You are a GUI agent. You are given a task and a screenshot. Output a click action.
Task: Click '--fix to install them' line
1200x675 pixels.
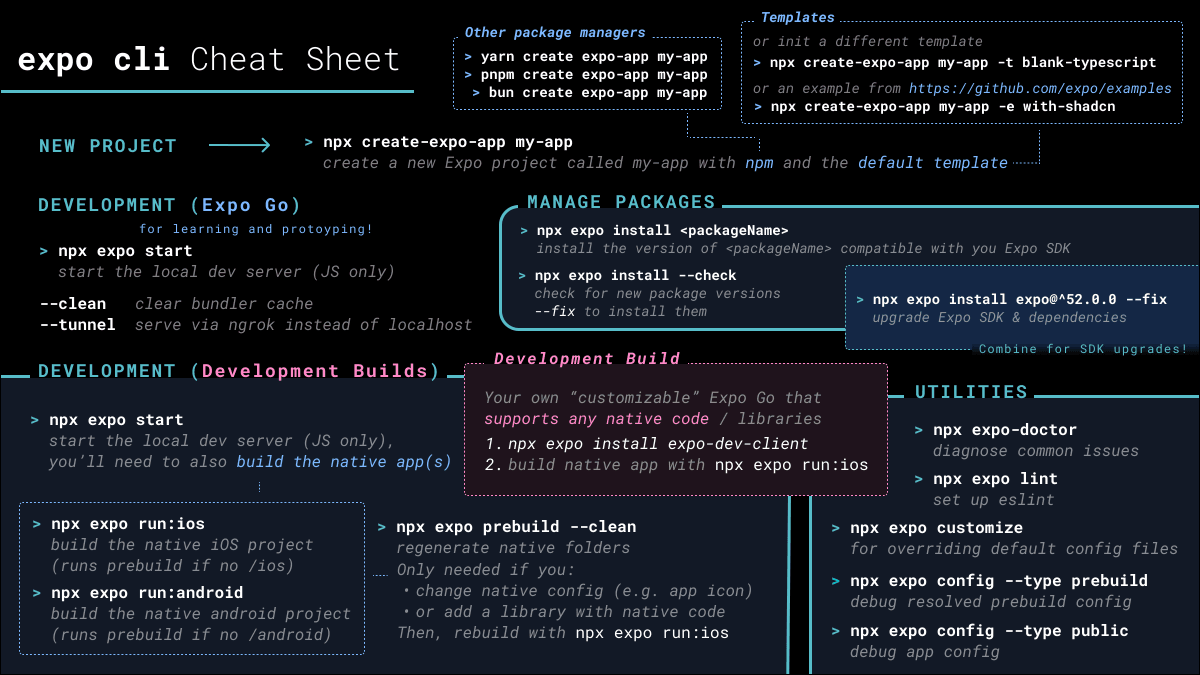[620, 311]
